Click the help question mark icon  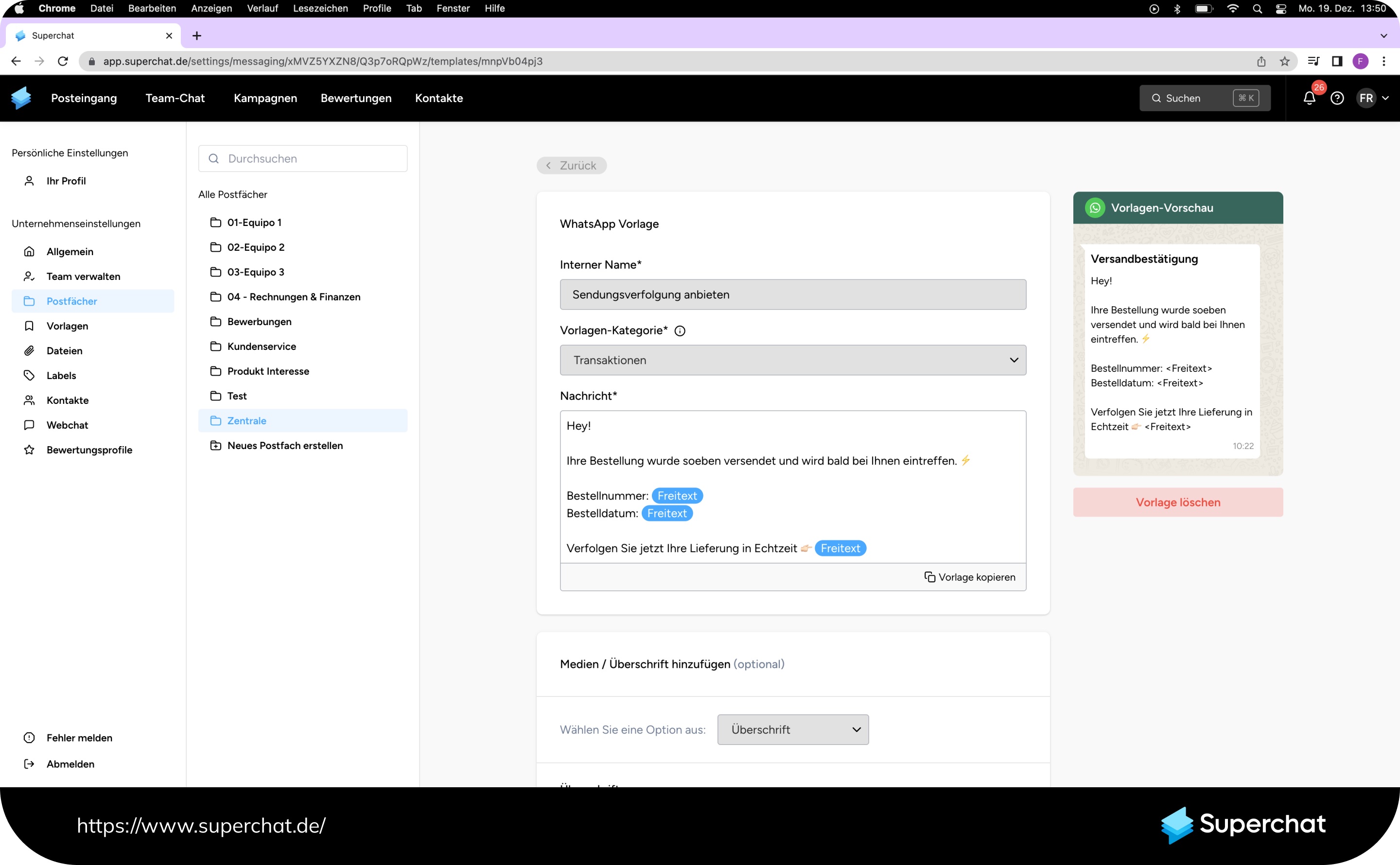coord(1336,98)
